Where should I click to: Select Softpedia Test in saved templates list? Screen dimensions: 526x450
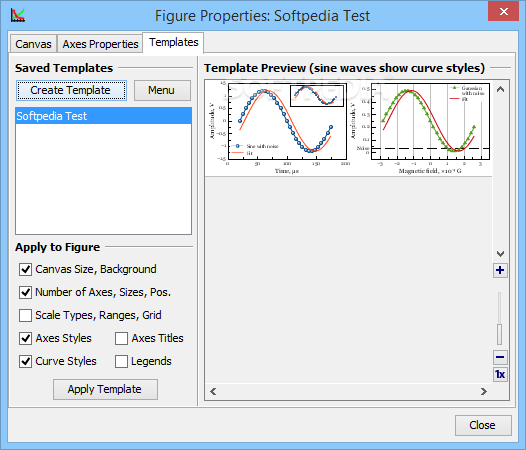(103, 116)
